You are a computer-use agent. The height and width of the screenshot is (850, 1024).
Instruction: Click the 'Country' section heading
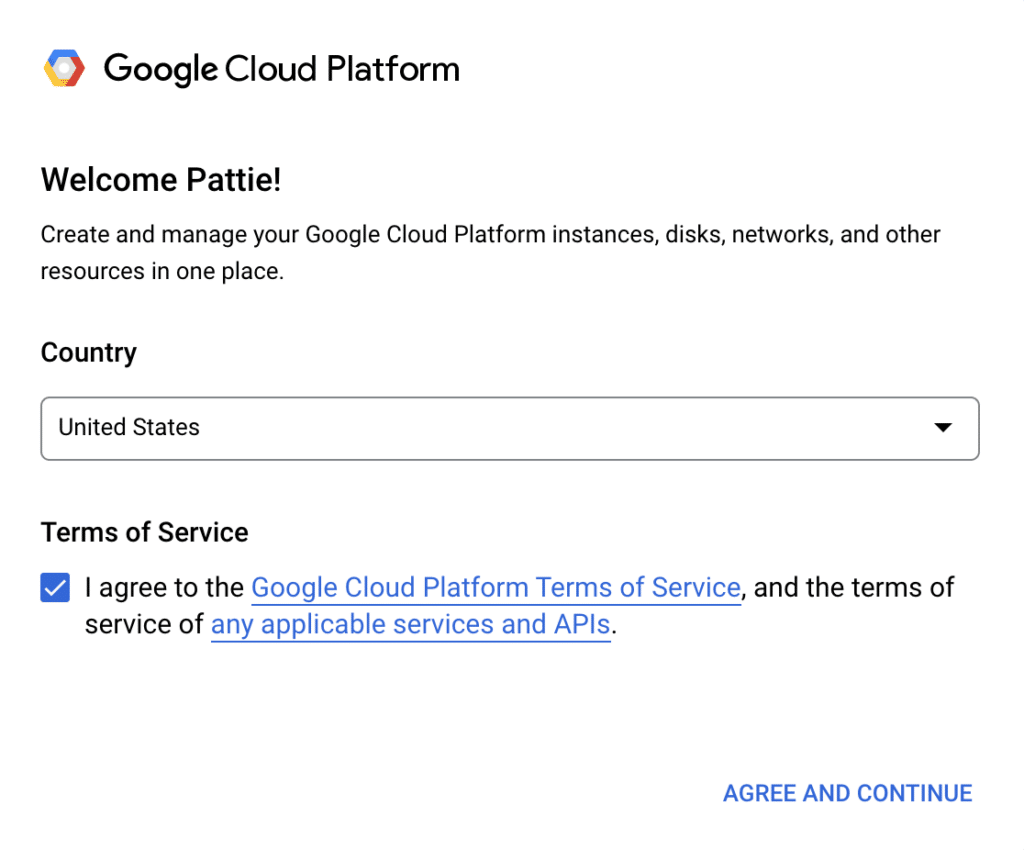(88, 352)
